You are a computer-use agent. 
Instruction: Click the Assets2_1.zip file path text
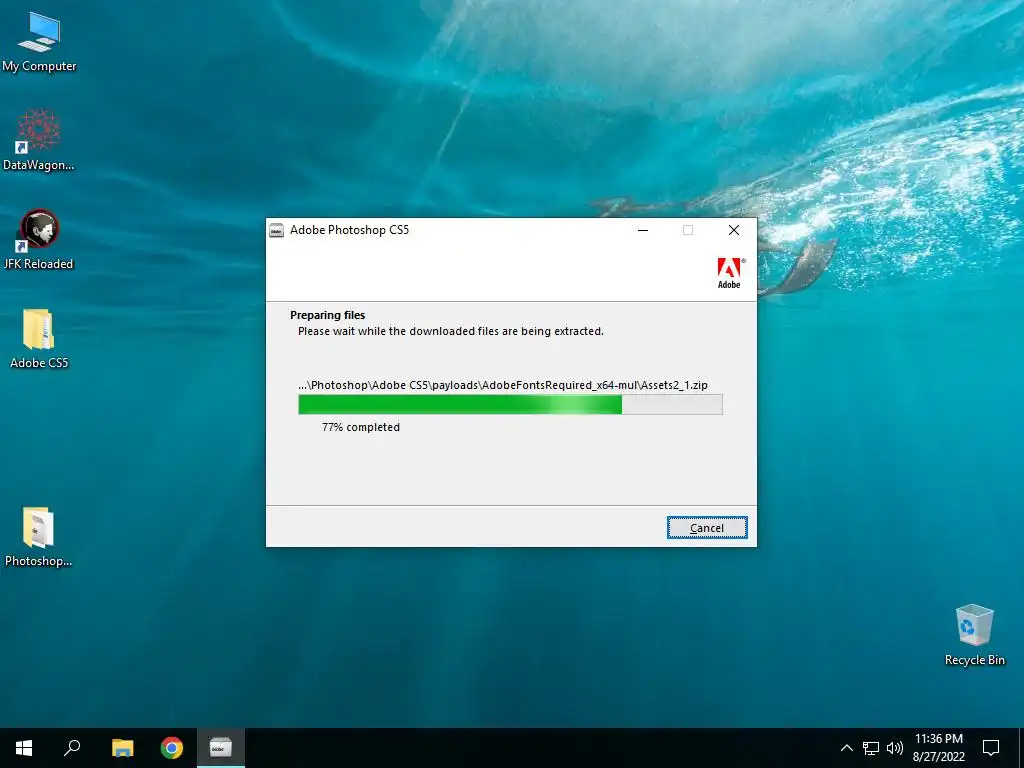(x=502, y=385)
